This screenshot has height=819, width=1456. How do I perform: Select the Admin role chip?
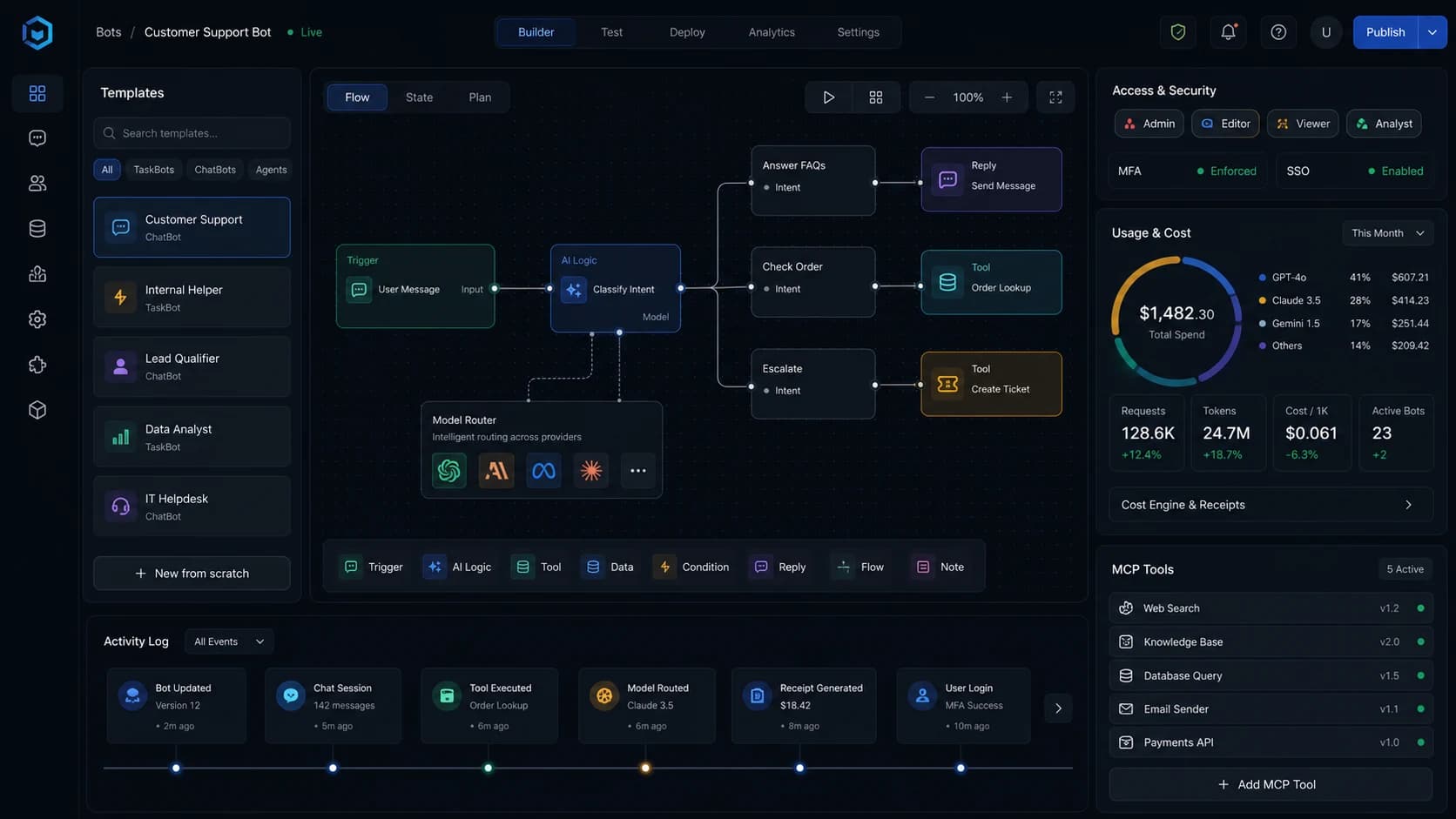tap(1149, 124)
